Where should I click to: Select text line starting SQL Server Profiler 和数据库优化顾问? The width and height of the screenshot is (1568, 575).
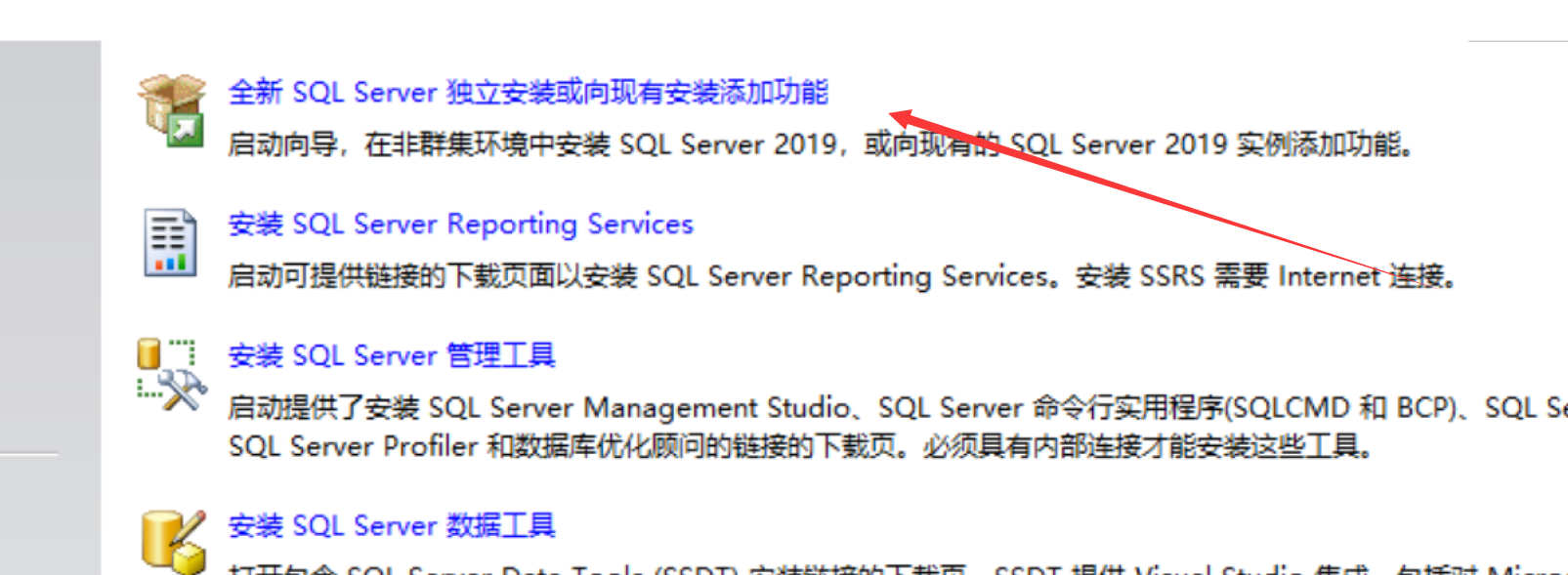click(801, 447)
